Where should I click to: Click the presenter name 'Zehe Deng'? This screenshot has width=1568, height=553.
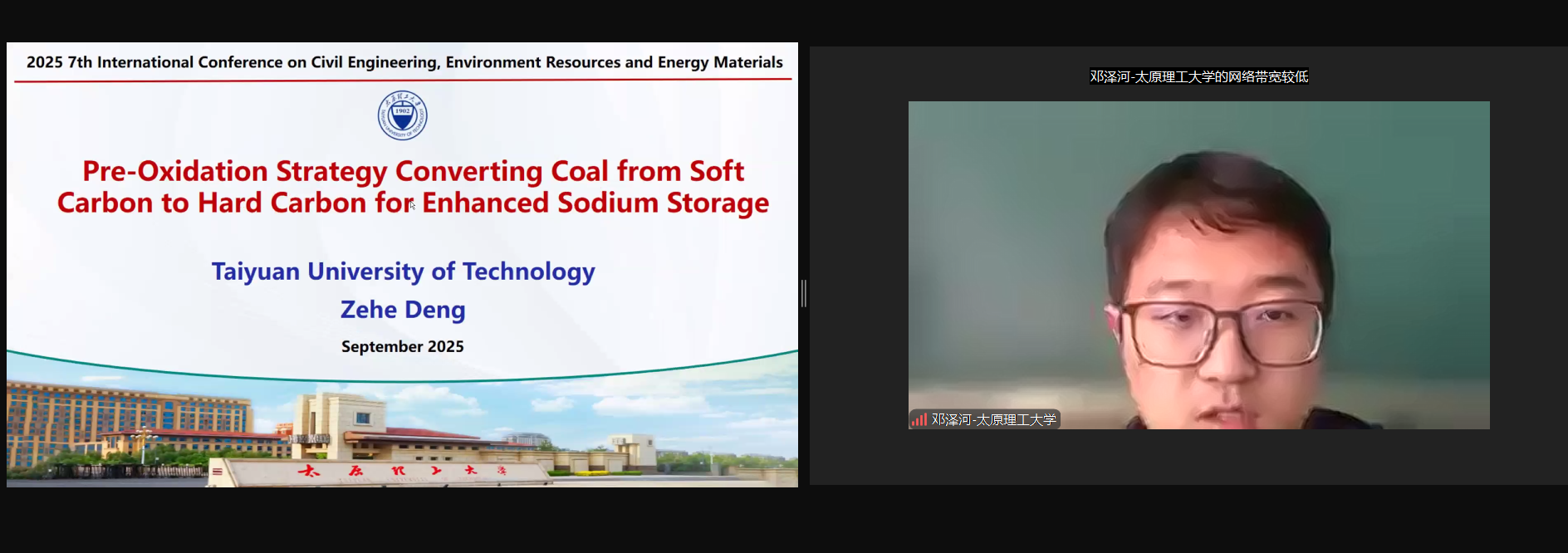[403, 310]
